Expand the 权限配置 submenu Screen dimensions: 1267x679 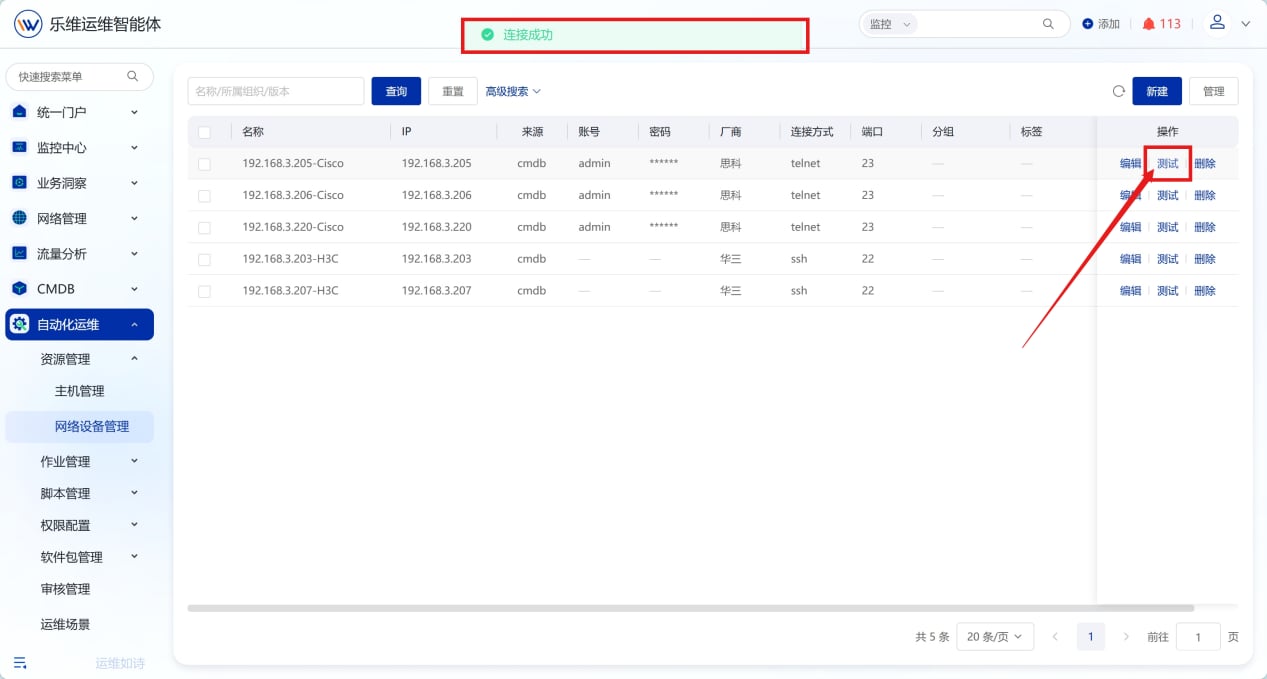click(134, 525)
